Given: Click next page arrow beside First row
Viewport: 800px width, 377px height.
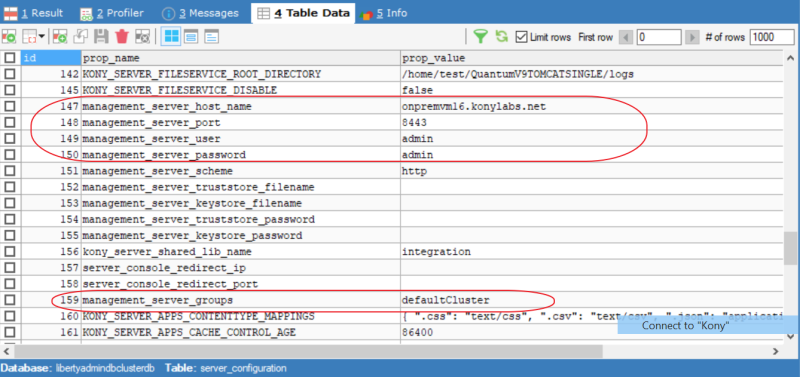Looking at the screenshot, I should (x=692, y=37).
